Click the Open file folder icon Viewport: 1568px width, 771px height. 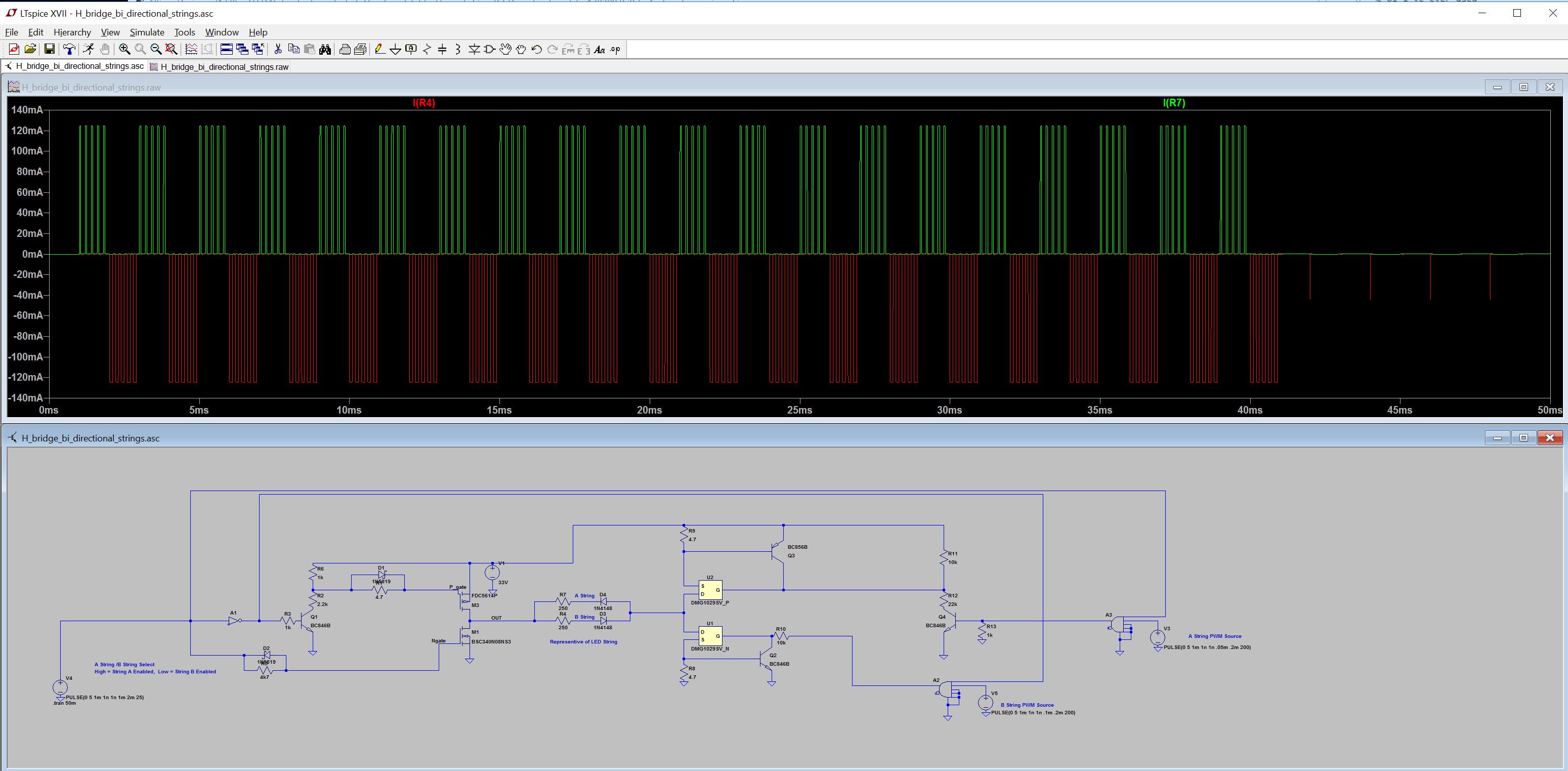(x=30, y=49)
